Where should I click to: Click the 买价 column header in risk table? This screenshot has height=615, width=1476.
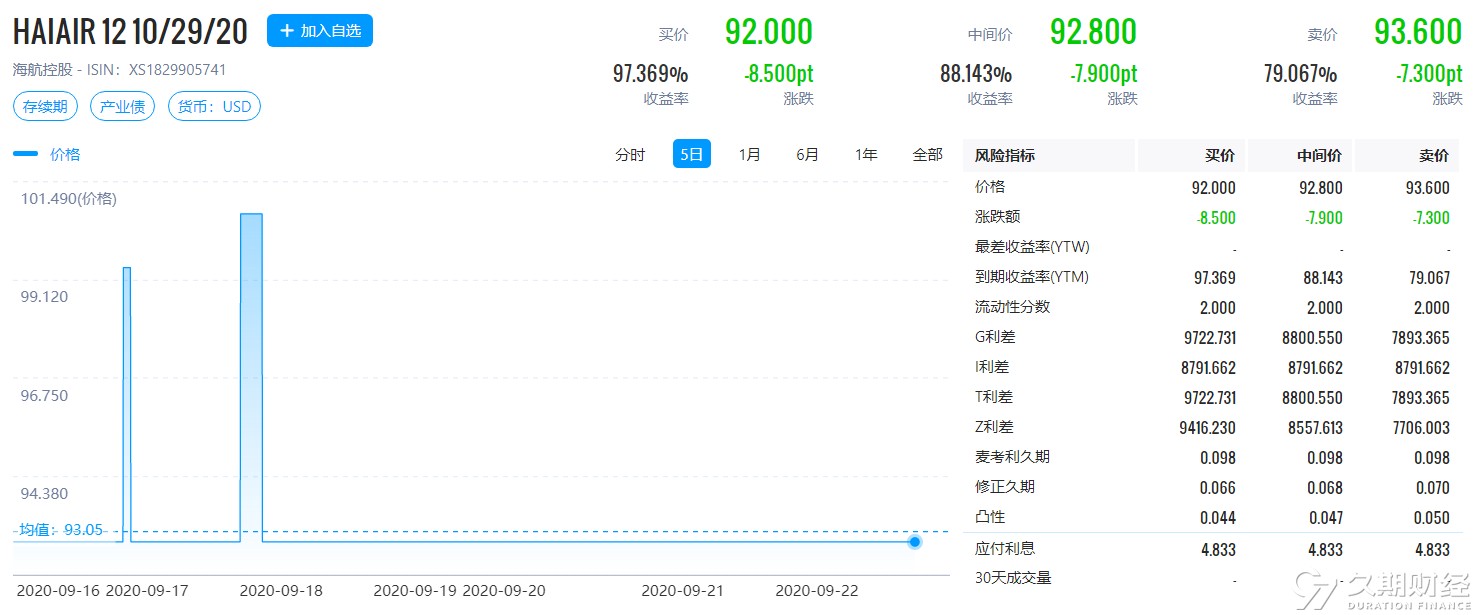(x=1220, y=156)
